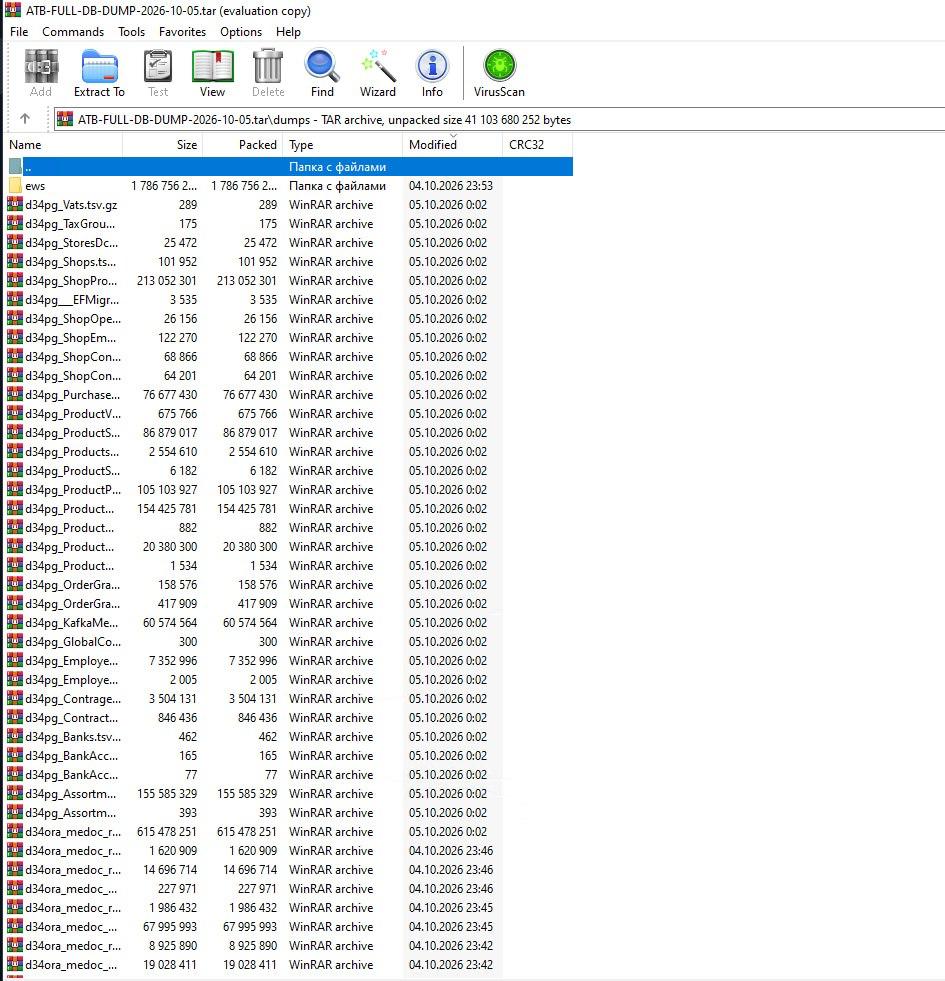Click the archive path address field
Viewport: 945px width, 981px height.
[x=499, y=119]
